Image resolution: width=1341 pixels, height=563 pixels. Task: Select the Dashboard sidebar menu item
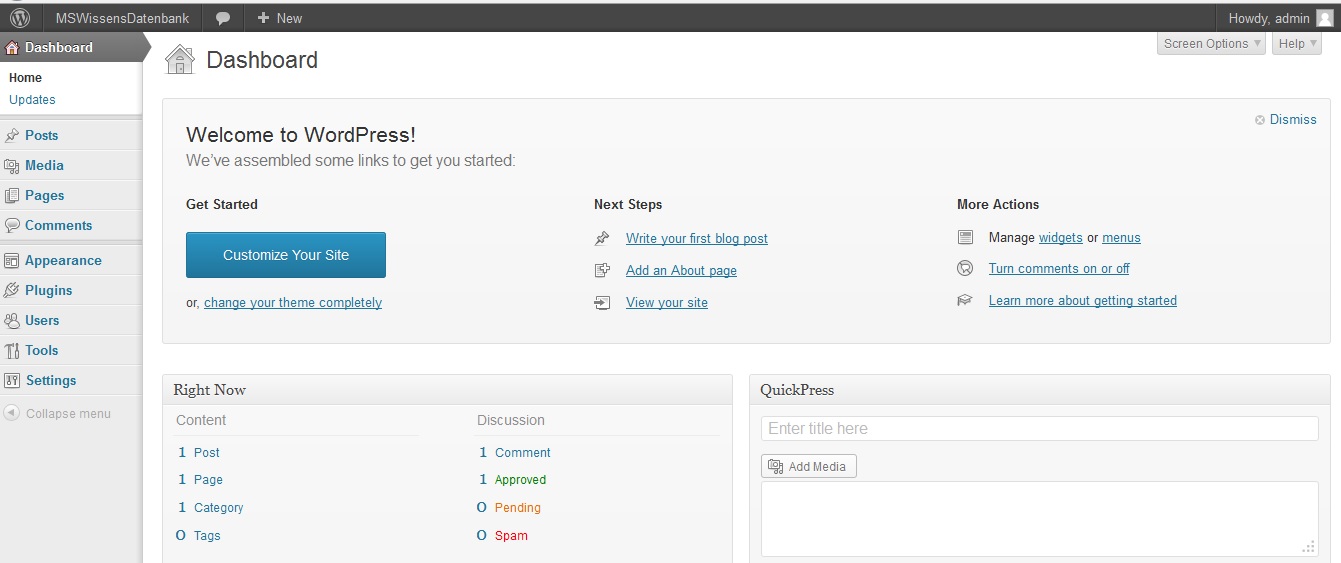71,47
